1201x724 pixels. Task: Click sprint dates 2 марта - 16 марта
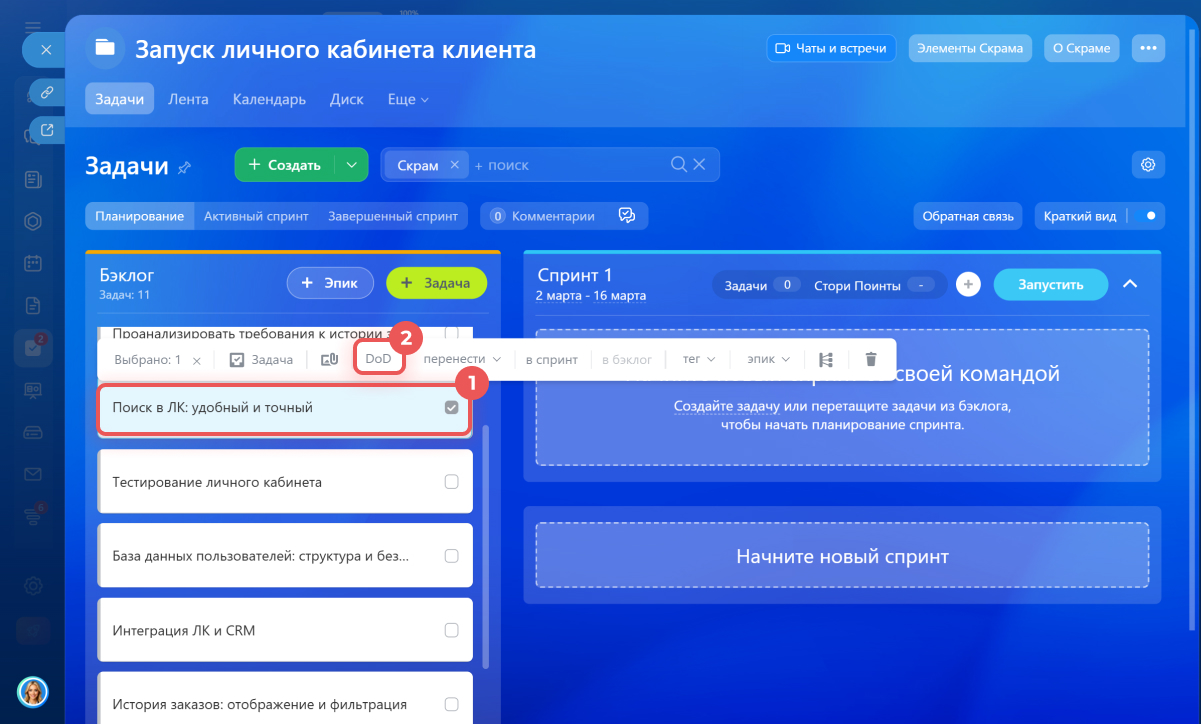[x=591, y=296]
